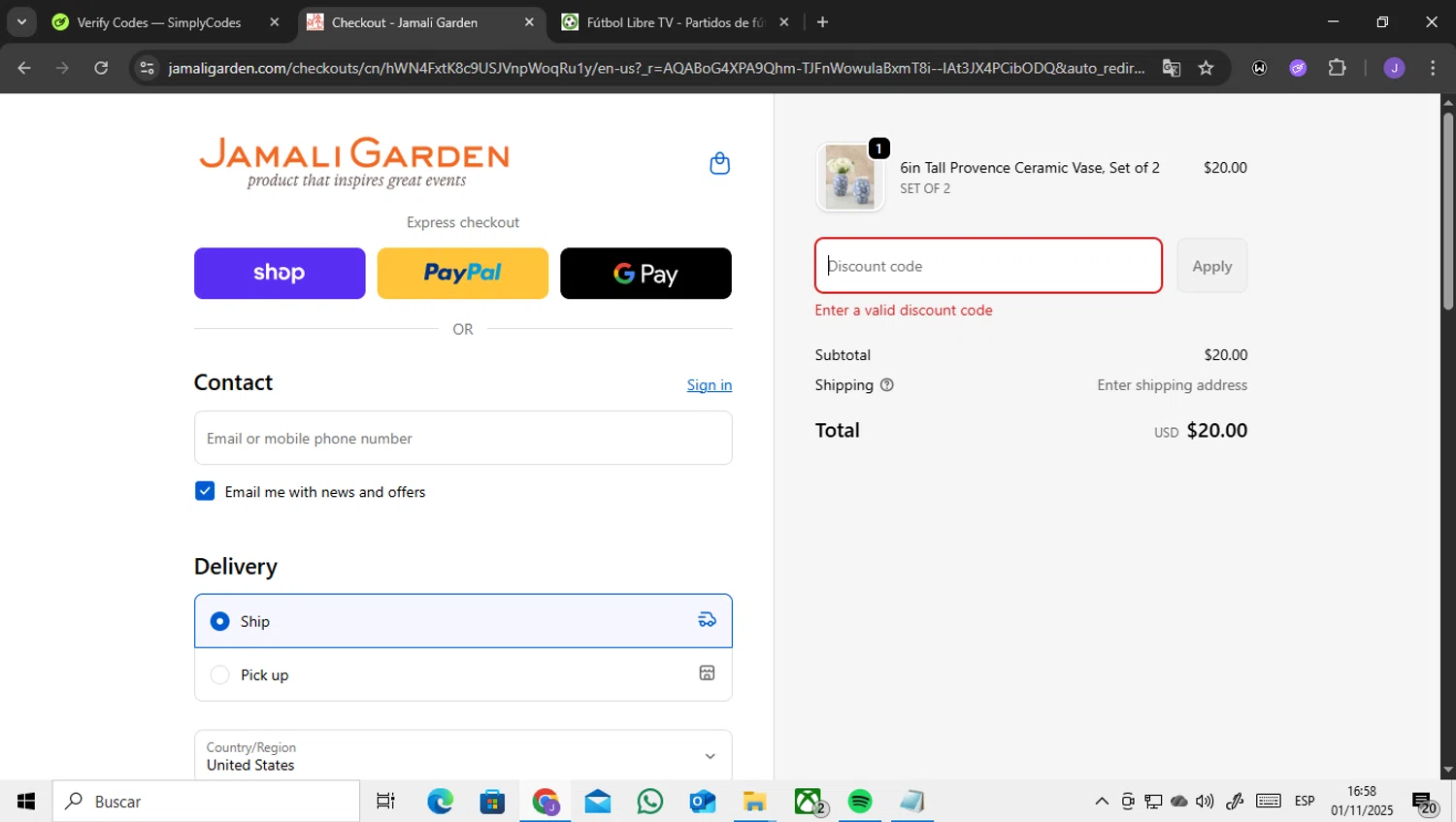Open notification center icon

1425,803
